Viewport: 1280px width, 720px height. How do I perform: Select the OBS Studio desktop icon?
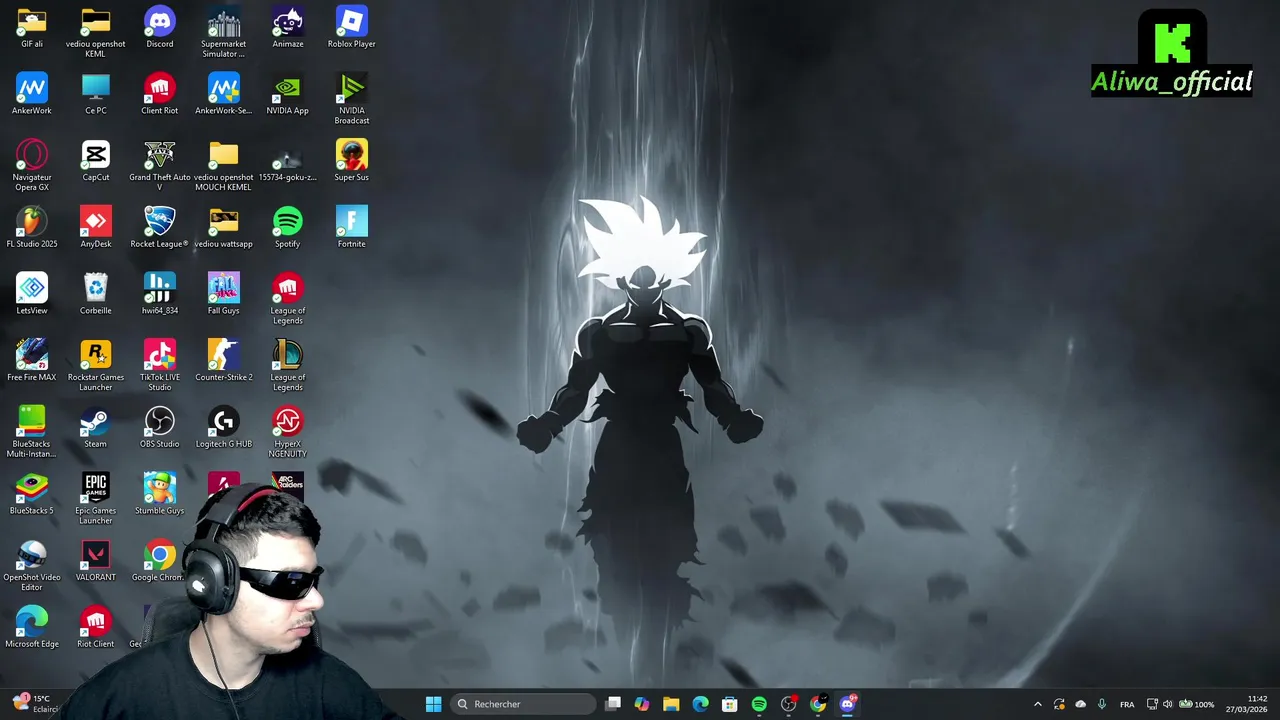[x=160, y=427]
